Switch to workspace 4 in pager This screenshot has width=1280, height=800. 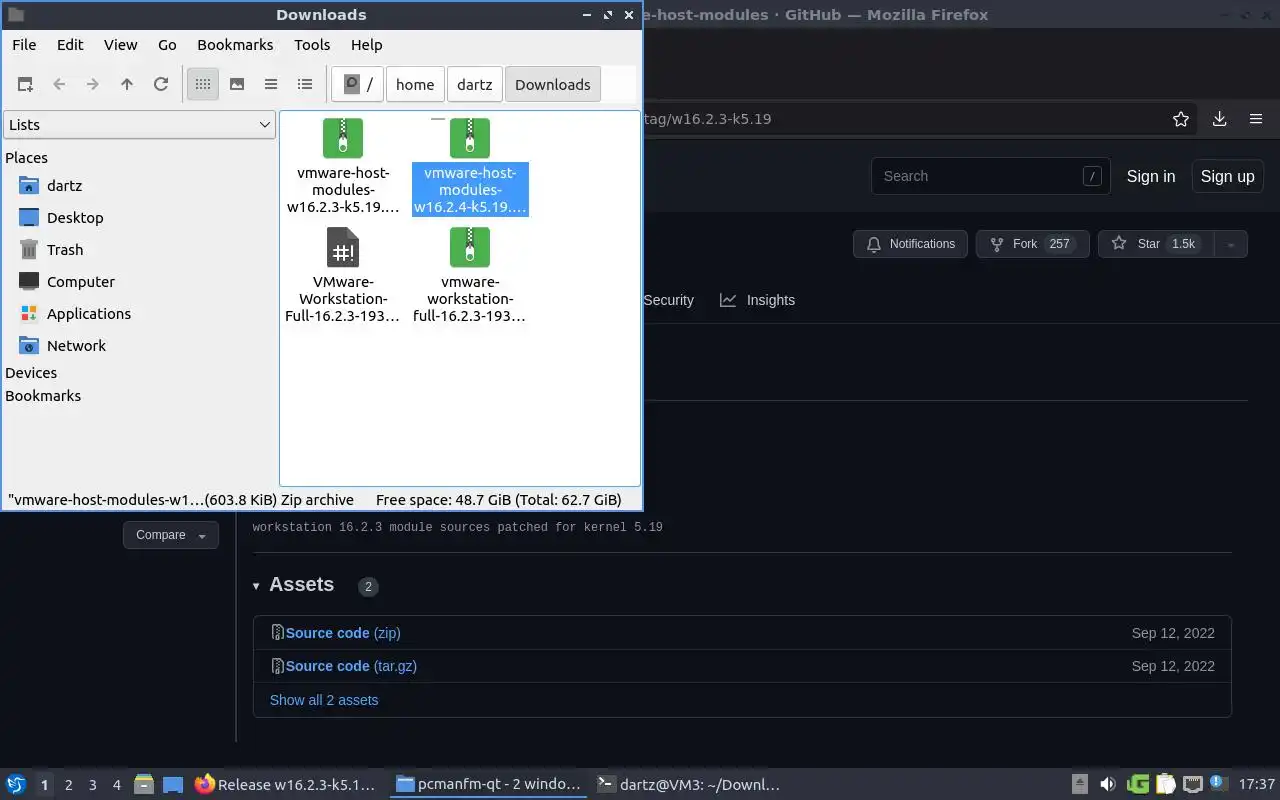(x=117, y=785)
